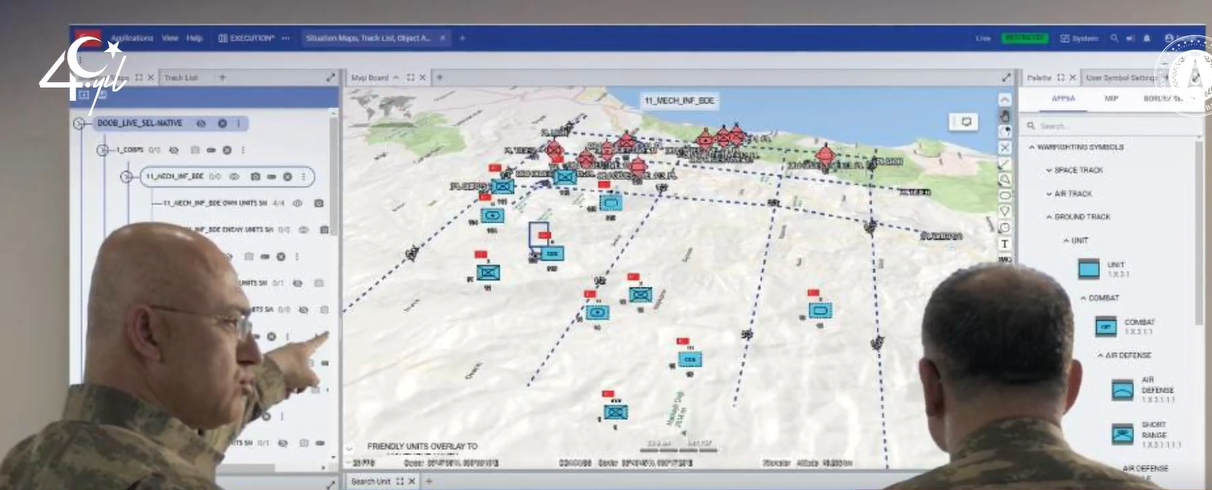Image resolution: width=1212 pixels, height=490 pixels.
Task: Select the MIP palette tab
Action: (x=1111, y=99)
